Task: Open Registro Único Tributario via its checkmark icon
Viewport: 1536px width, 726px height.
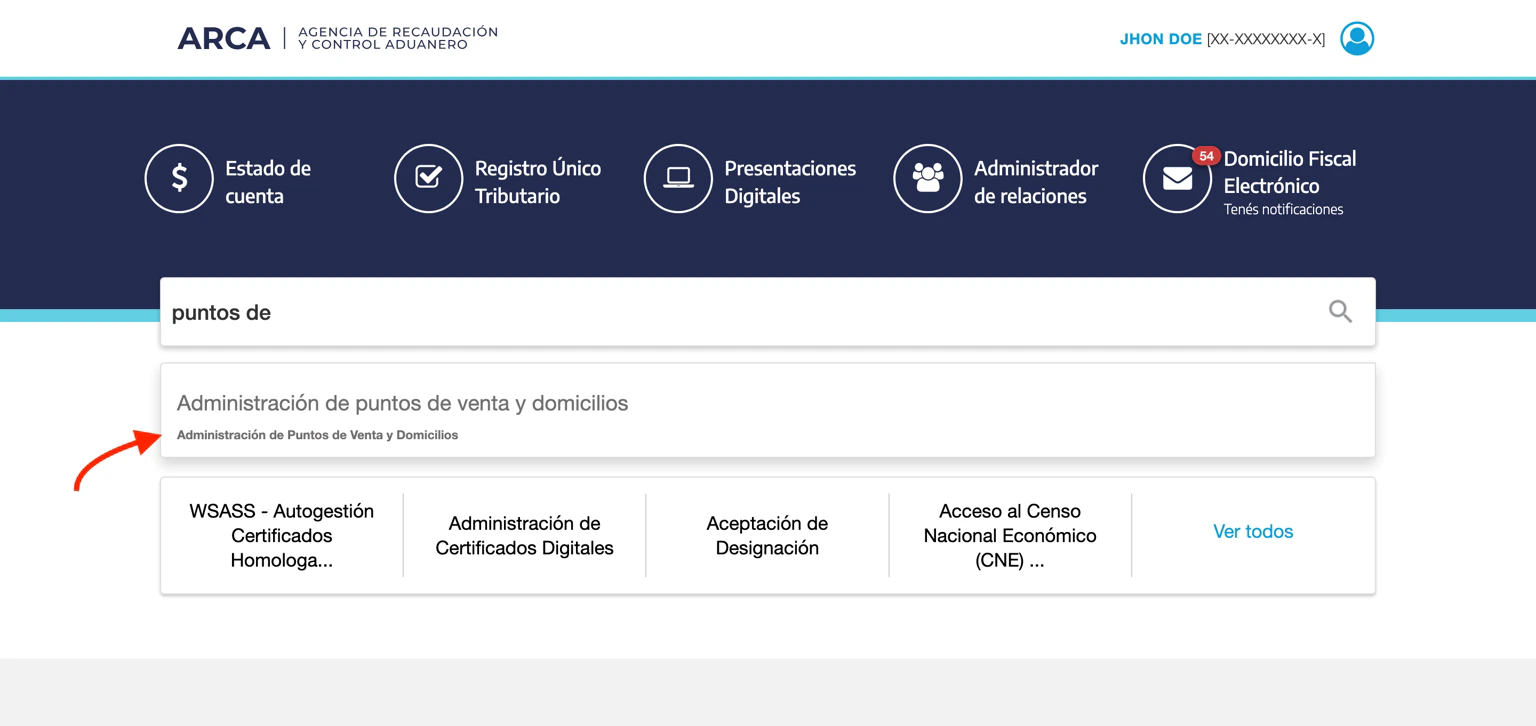Action: (429, 178)
